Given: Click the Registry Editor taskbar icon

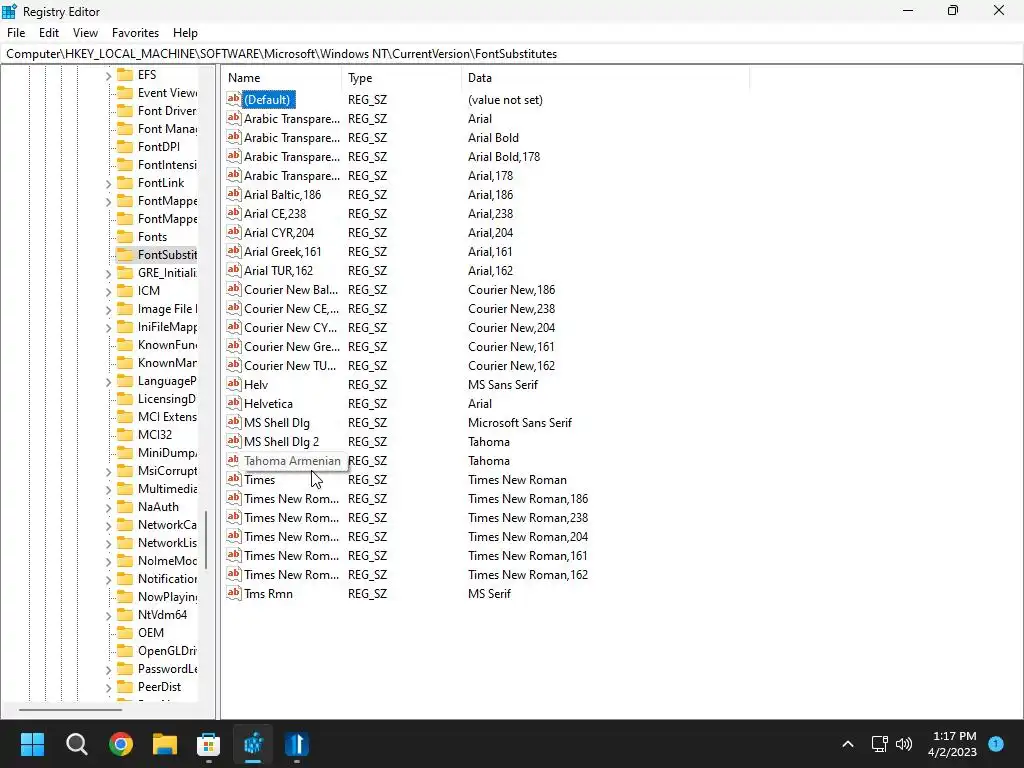Looking at the screenshot, I should tap(253, 744).
